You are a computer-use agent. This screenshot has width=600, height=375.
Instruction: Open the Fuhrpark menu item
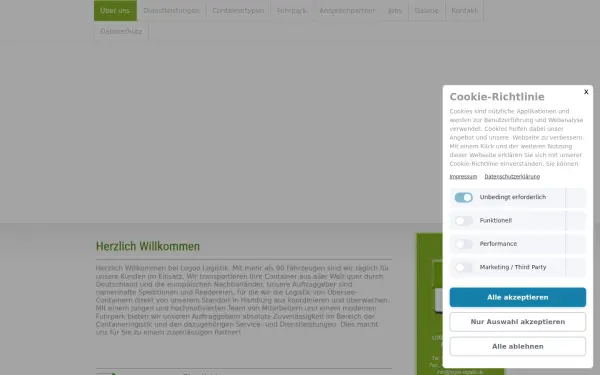click(x=292, y=10)
